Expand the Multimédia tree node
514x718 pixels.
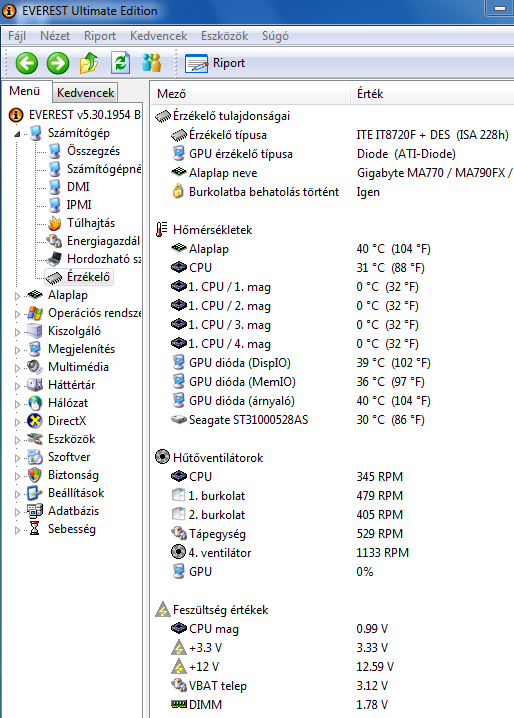[x=17, y=368]
